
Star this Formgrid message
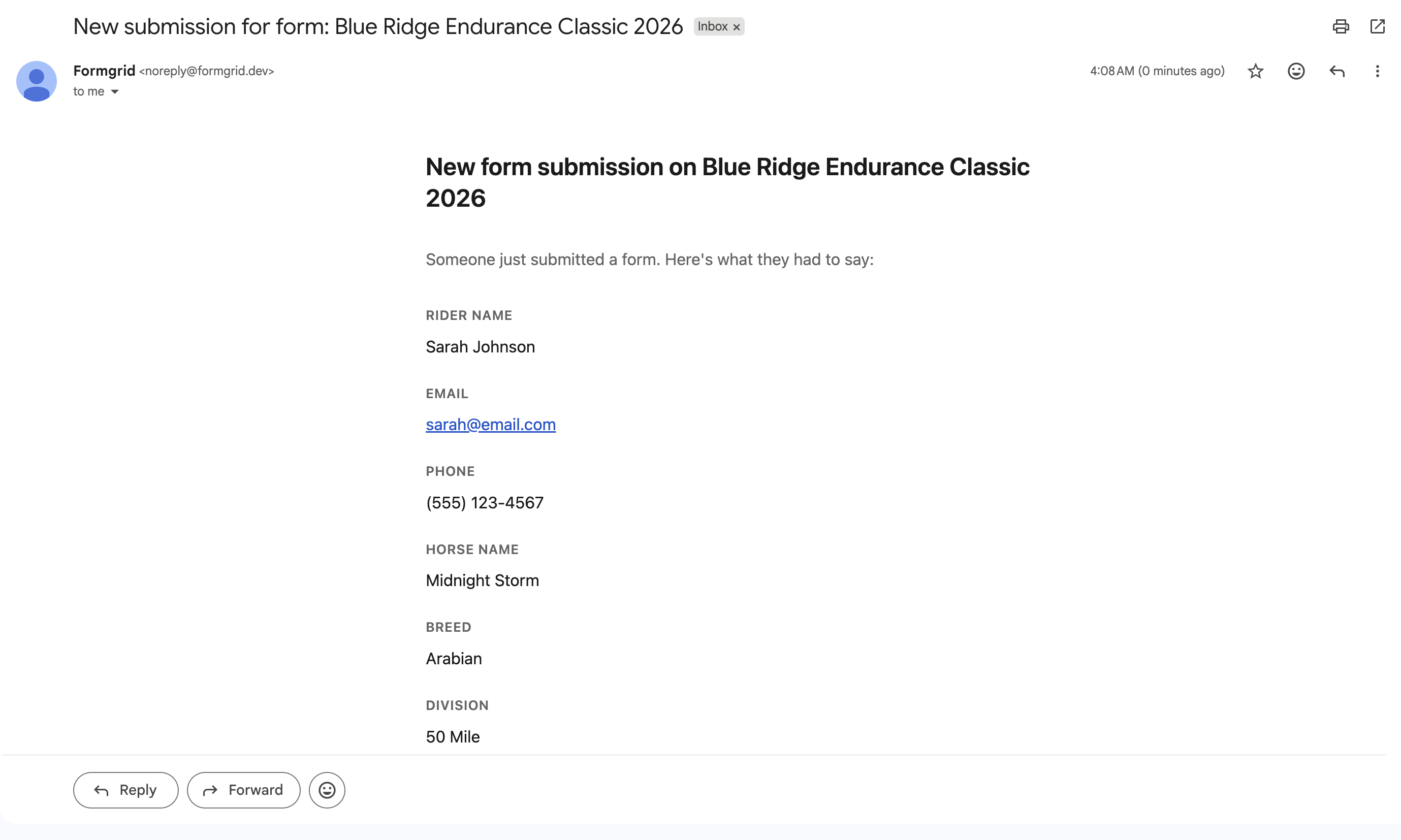(x=1255, y=71)
